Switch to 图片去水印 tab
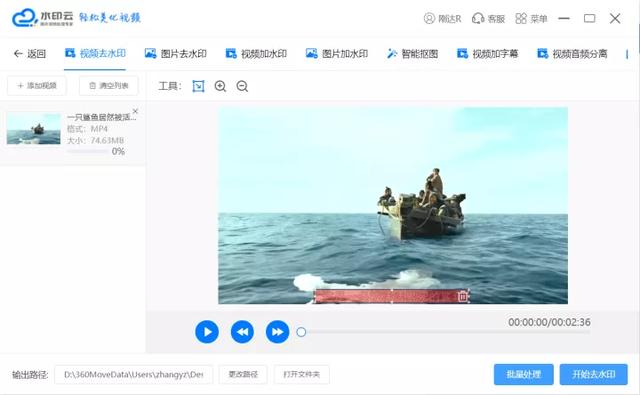The width and height of the screenshot is (640, 395). [x=176, y=53]
